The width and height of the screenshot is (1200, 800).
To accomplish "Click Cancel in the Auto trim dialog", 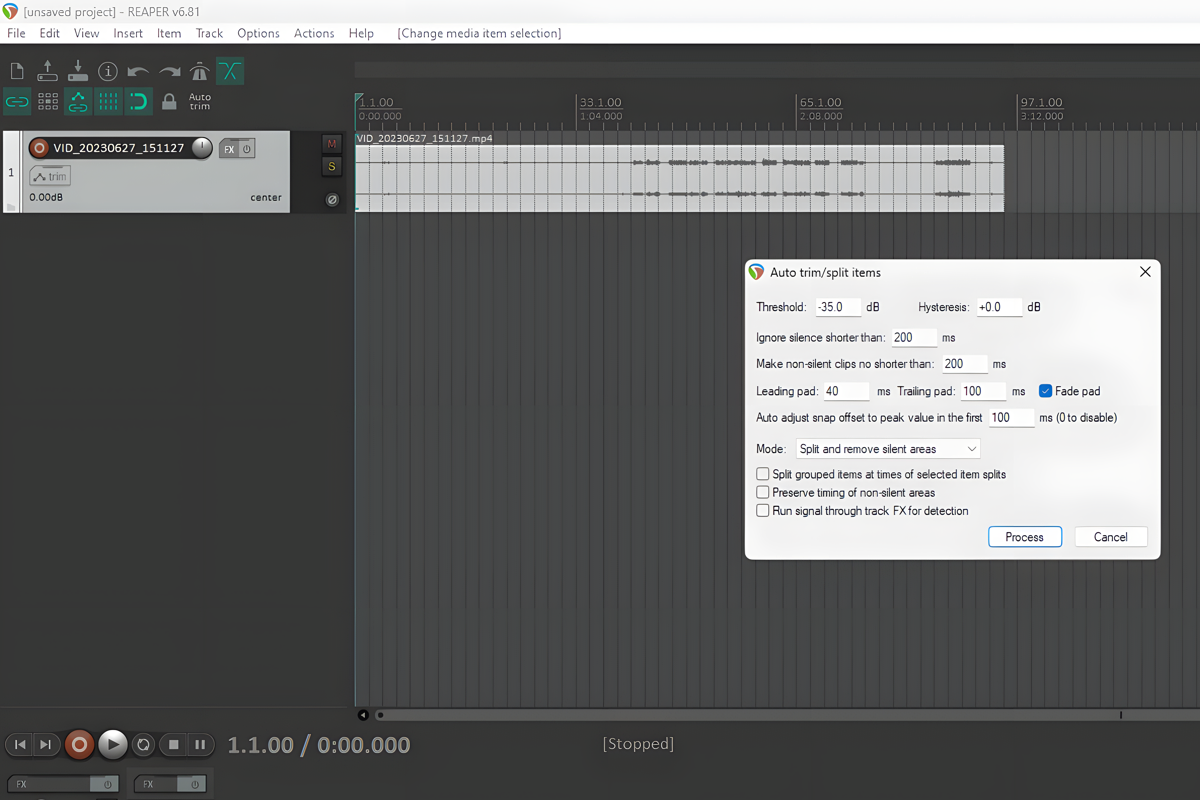I will pos(1110,537).
